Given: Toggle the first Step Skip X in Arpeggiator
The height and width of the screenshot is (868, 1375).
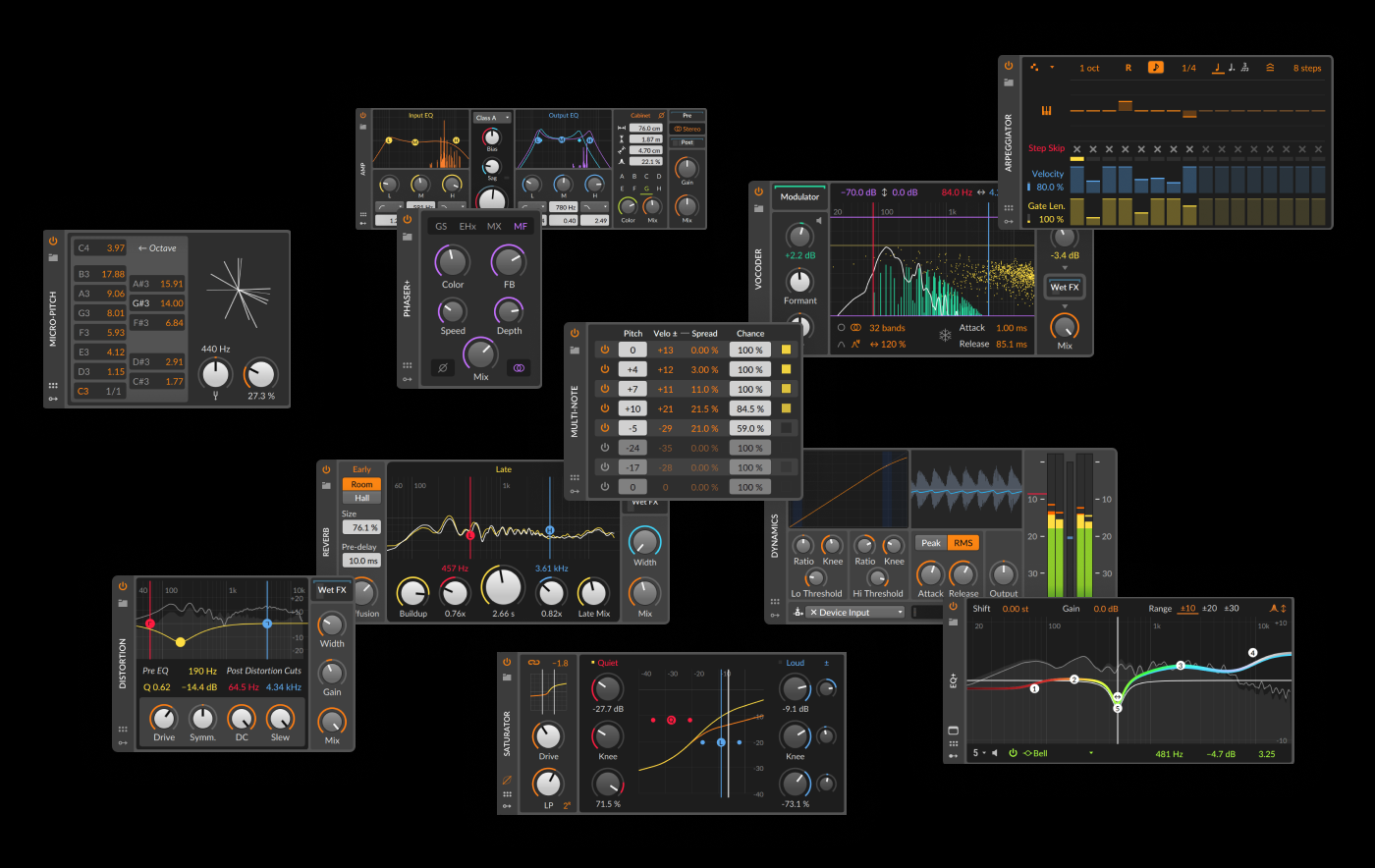Looking at the screenshot, I should (x=1076, y=149).
